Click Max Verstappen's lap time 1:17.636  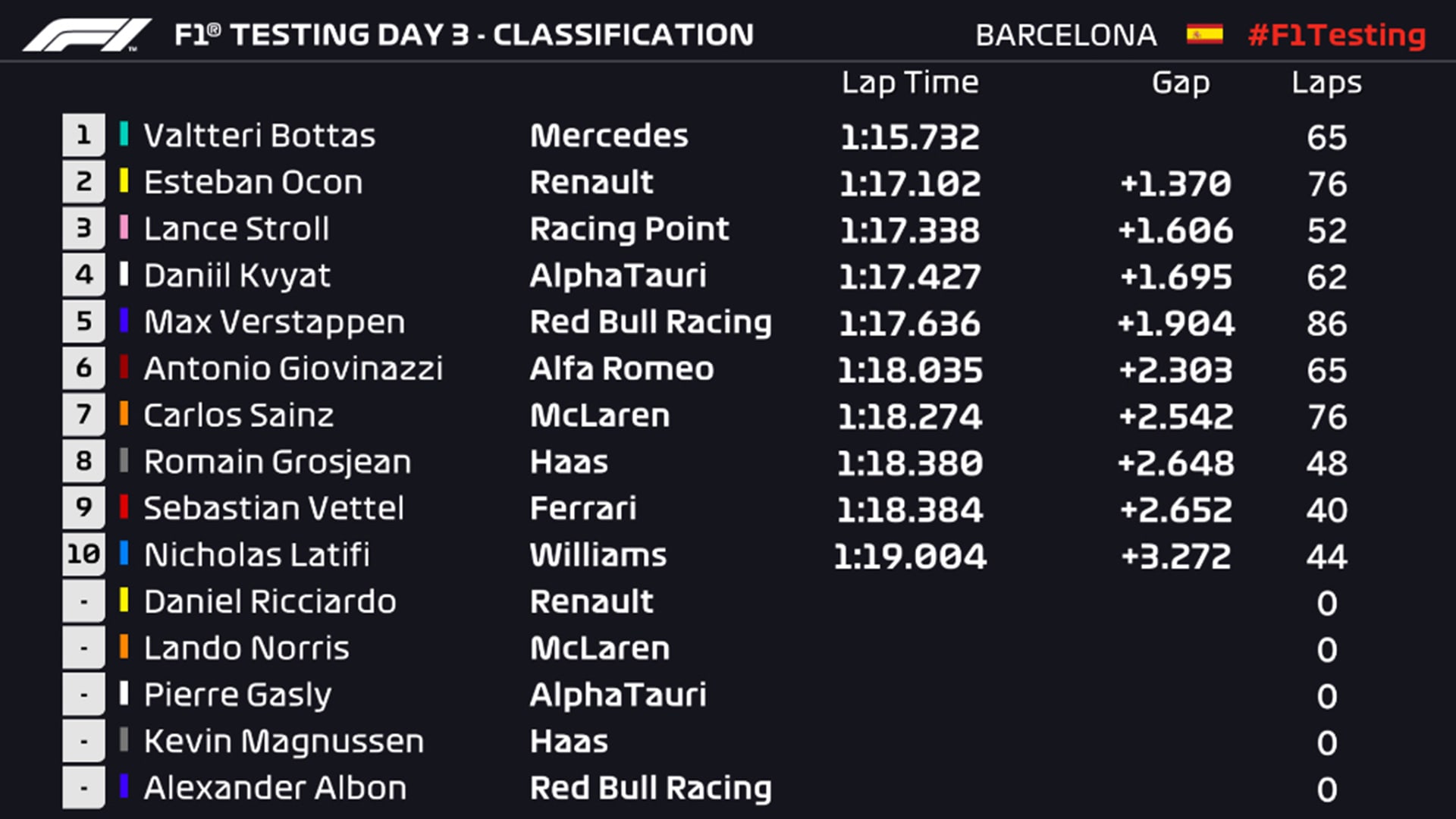pyautogui.click(x=909, y=323)
